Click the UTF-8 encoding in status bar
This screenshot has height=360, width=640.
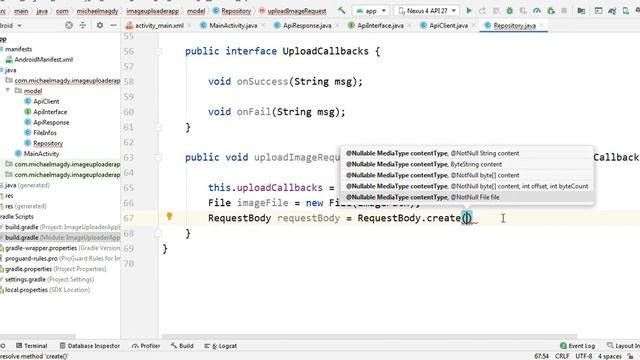click(x=584, y=356)
